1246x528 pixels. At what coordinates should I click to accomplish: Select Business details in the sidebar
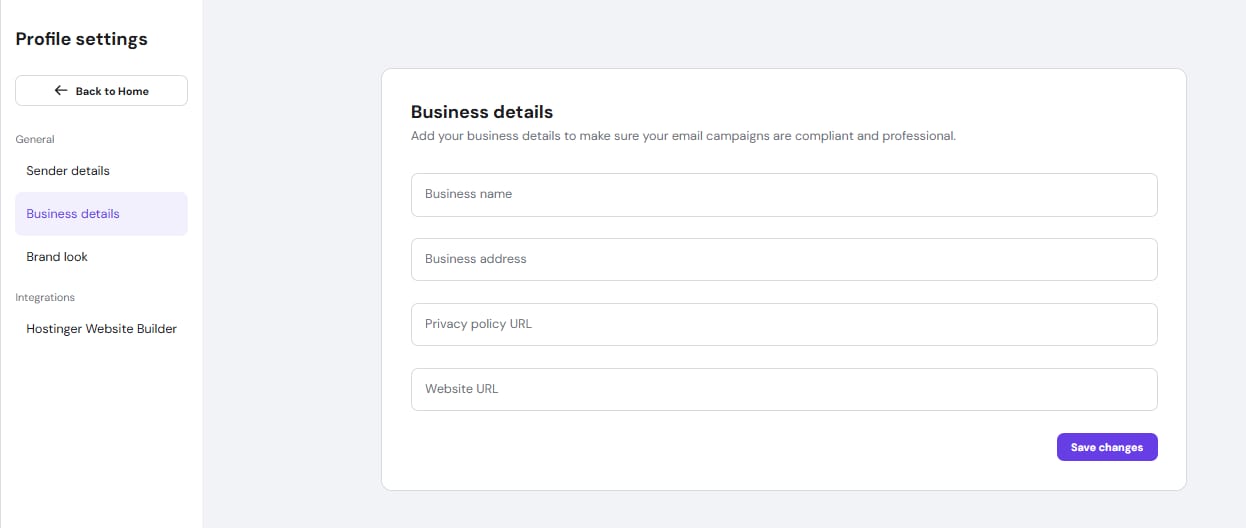point(73,214)
